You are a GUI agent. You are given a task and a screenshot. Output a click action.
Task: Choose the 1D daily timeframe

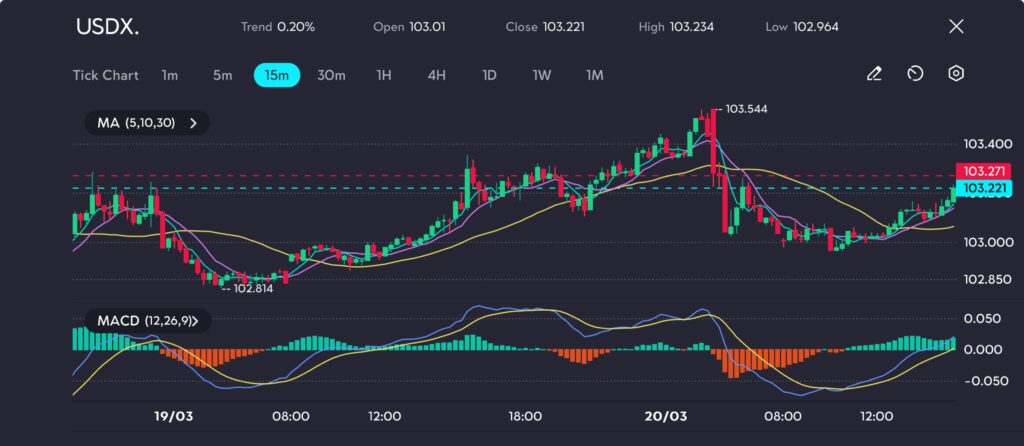point(489,74)
